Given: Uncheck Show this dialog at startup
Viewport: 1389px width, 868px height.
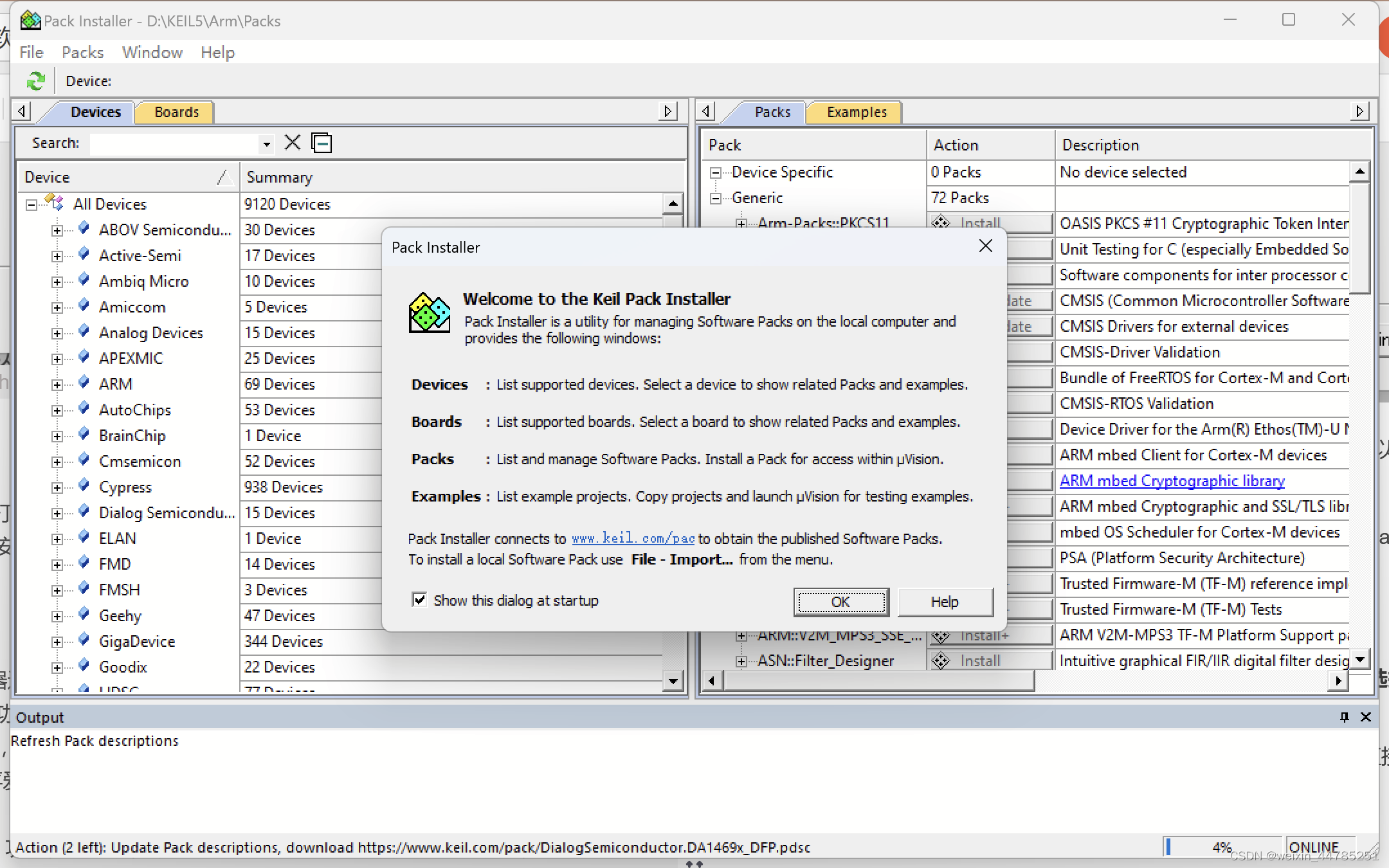Looking at the screenshot, I should [x=419, y=600].
